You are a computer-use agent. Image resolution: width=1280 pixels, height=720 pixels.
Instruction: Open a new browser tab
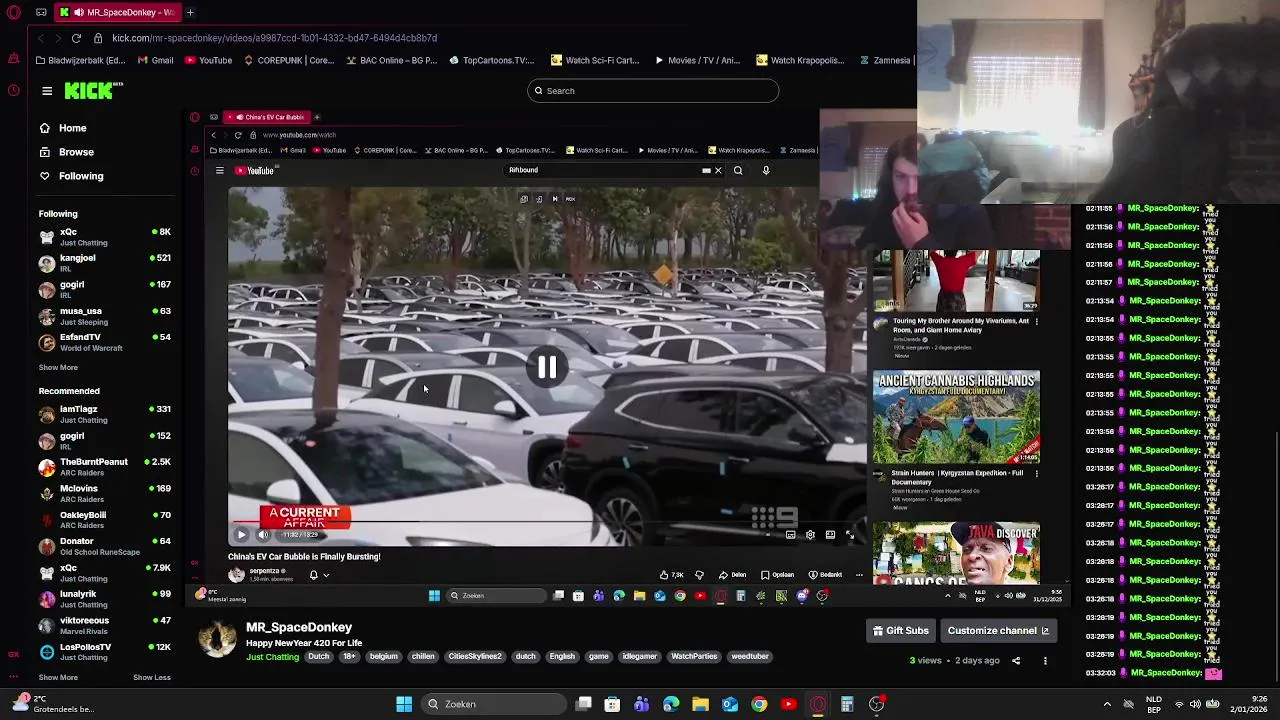[x=190, y=12]
